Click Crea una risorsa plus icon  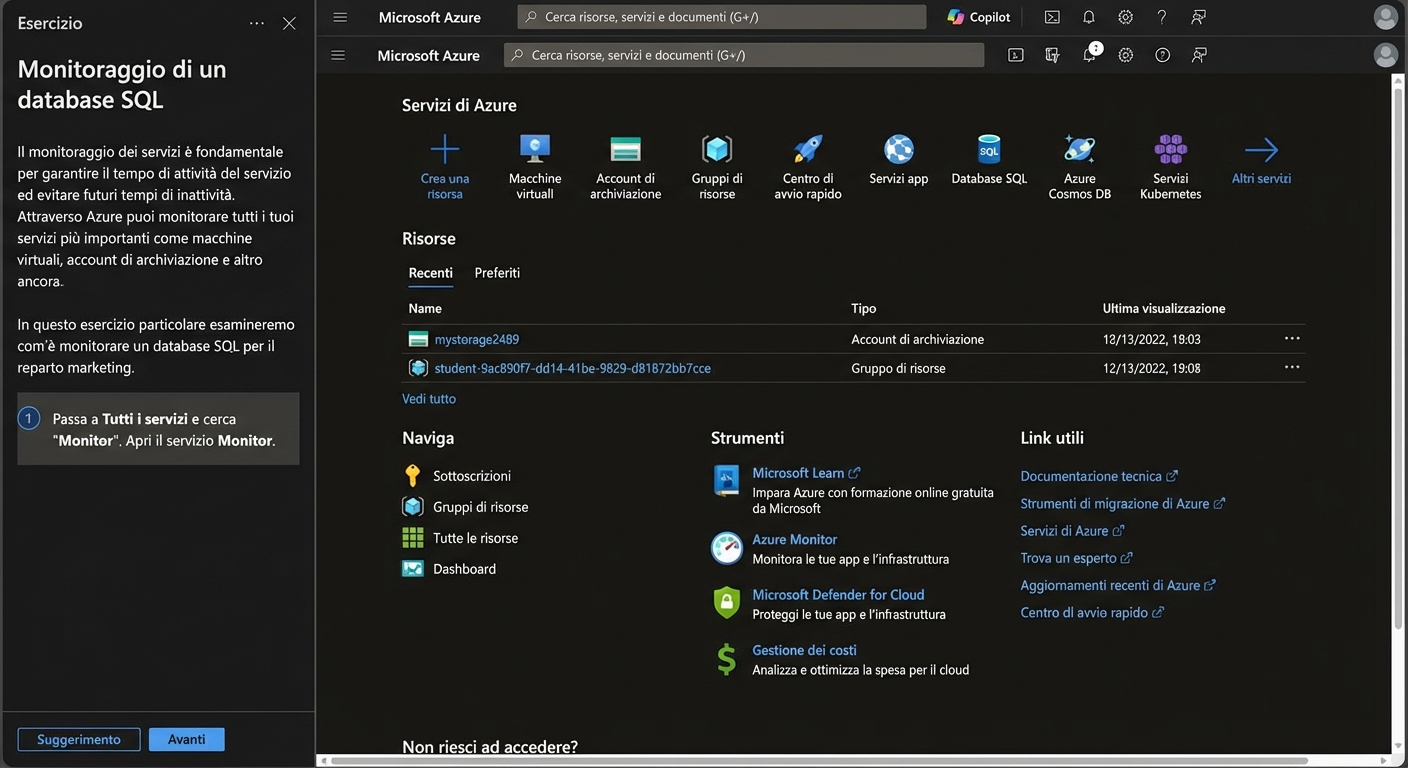click(443, 148)
